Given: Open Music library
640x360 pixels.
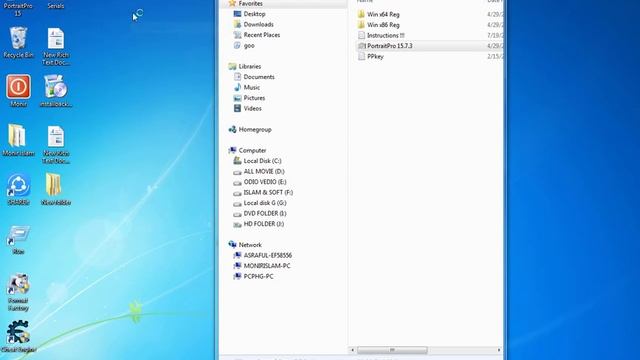Looking at the screenshot, I should 247,87.
